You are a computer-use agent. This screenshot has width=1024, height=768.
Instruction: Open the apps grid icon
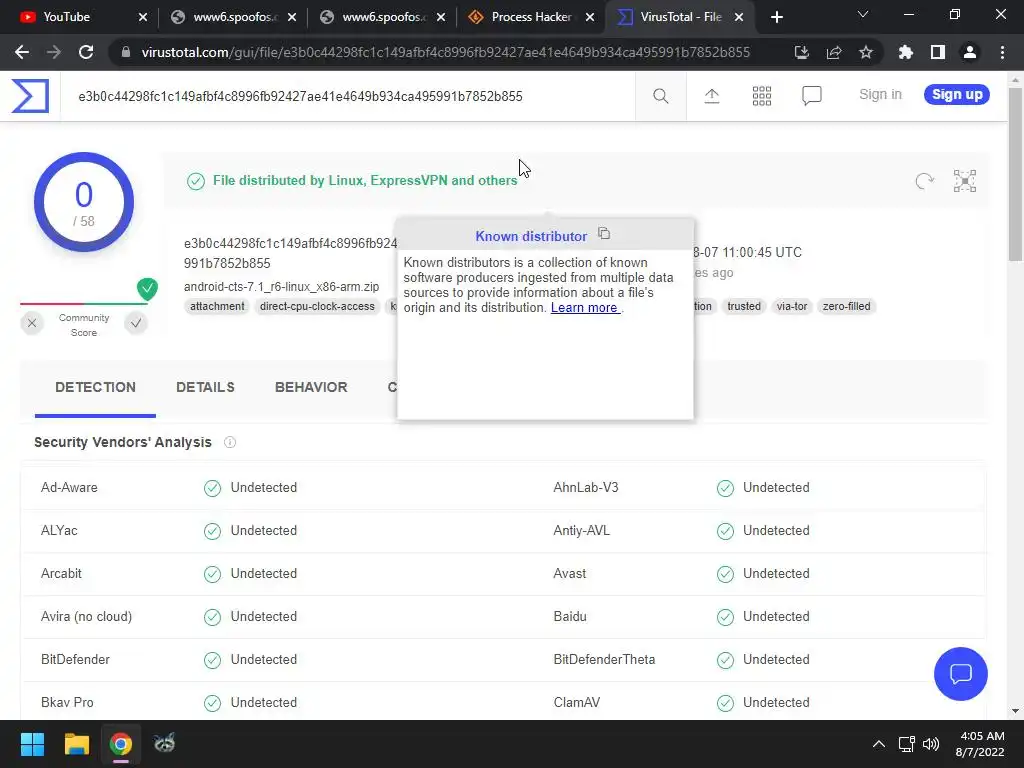pyautogui.click(x=761, y=96)
